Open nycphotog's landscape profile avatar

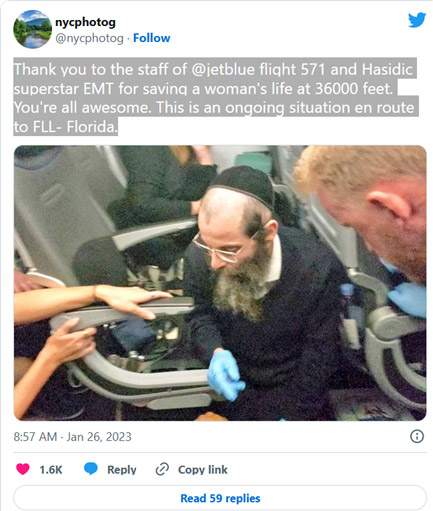tap(32, 29)
